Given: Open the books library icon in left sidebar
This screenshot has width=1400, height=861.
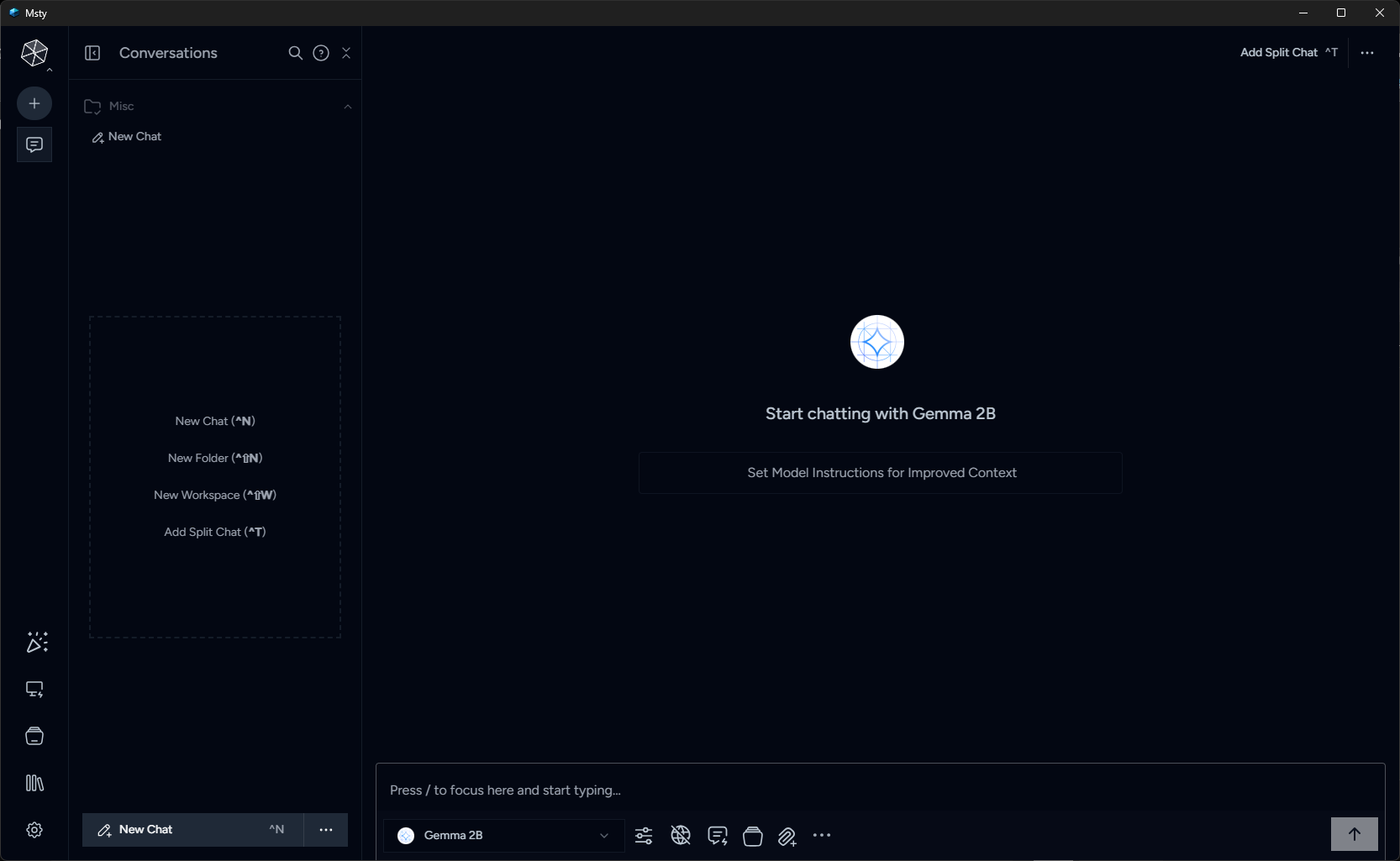Looking at the screenshot, I should point(34,783).
